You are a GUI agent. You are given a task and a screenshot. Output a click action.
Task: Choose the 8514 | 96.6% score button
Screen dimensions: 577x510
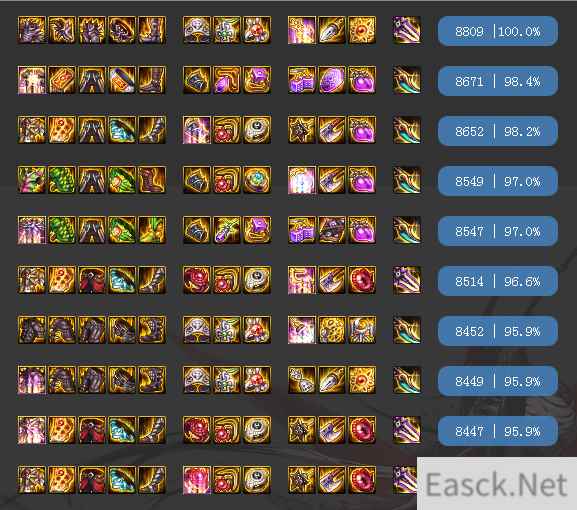tap(498, 281)
